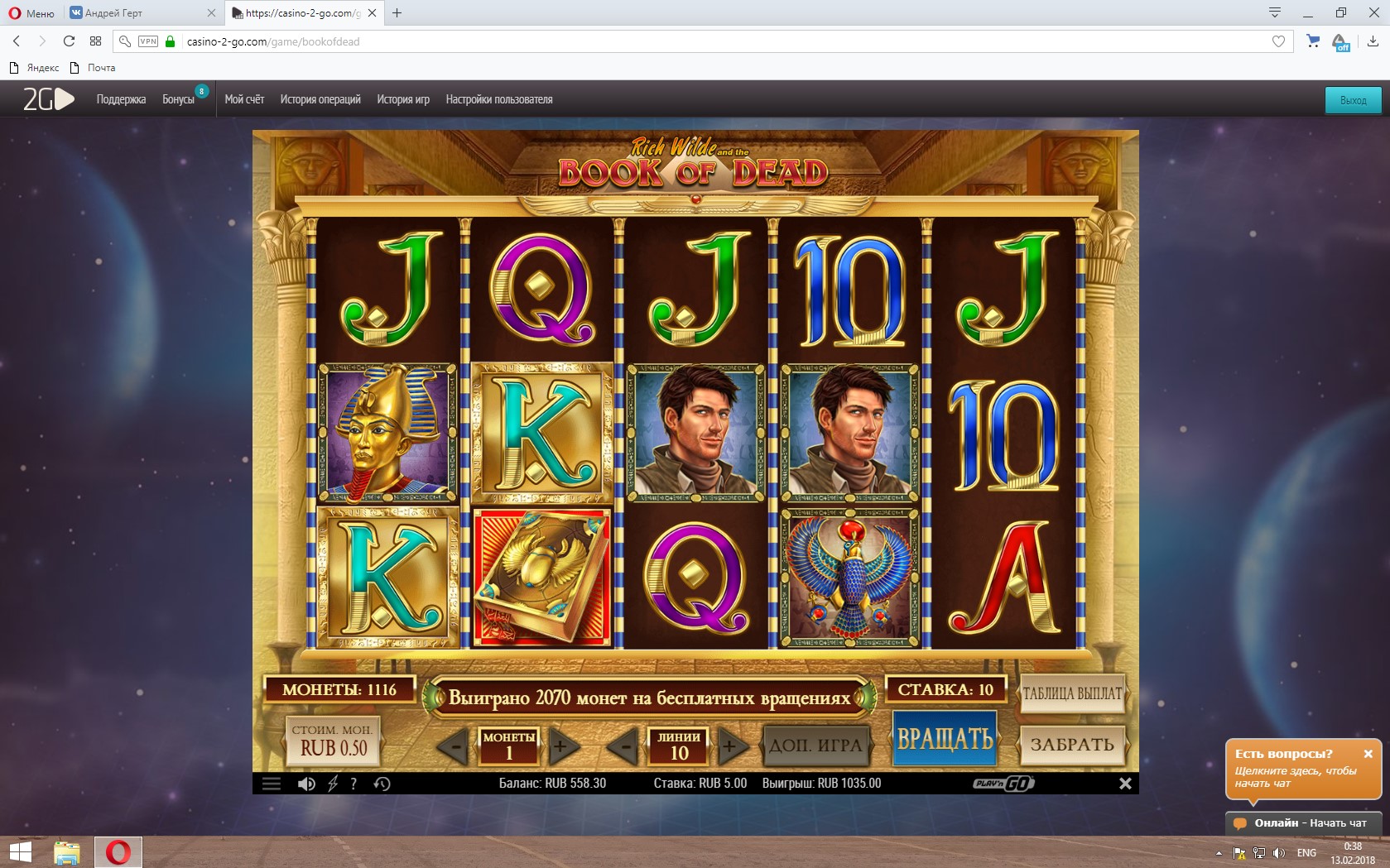The height and width of the screenshot is (868, 1390).
Task: Close the casino-2-go browser tab
Action: 373,13
